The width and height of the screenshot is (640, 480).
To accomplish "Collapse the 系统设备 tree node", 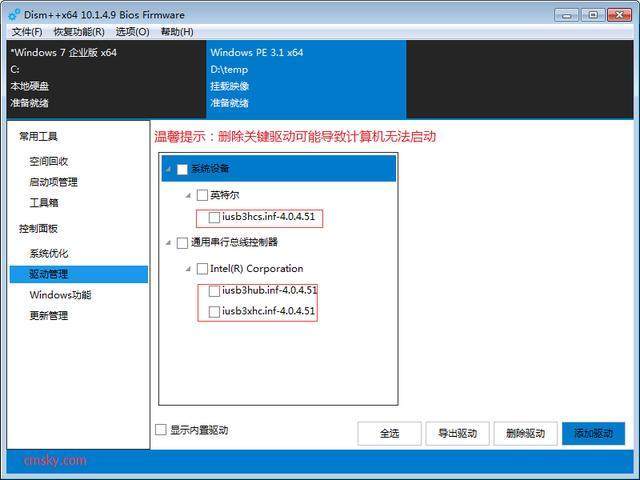I will (167, 169).
